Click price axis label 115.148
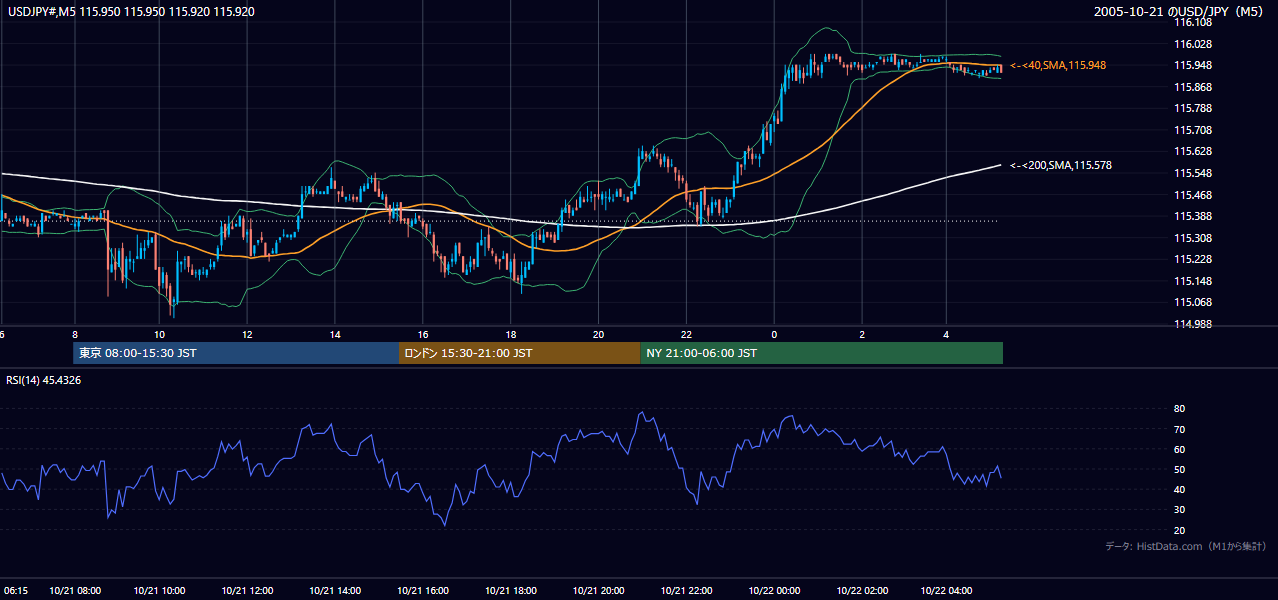The width and height of the screenshot is (1278, 600). [1193, 281]
